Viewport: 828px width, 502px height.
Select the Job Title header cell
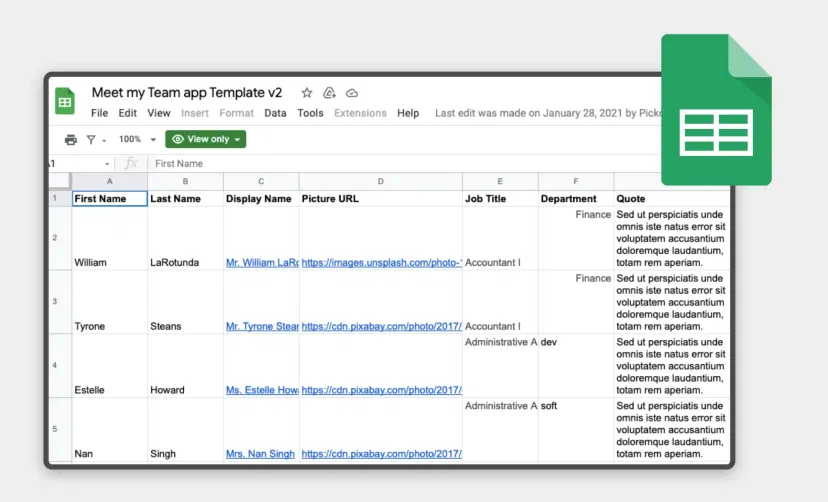[x=500, y=199]
